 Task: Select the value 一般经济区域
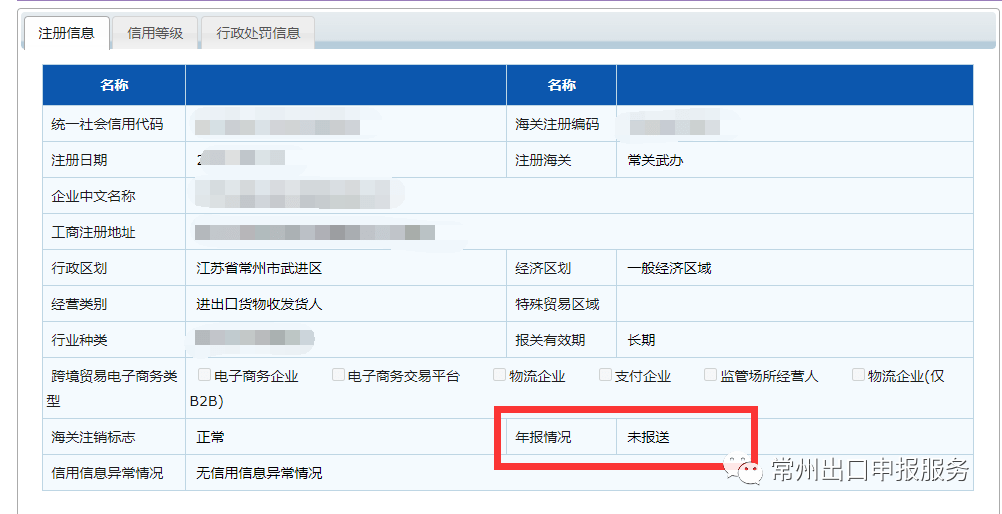(x=670, y=268)
